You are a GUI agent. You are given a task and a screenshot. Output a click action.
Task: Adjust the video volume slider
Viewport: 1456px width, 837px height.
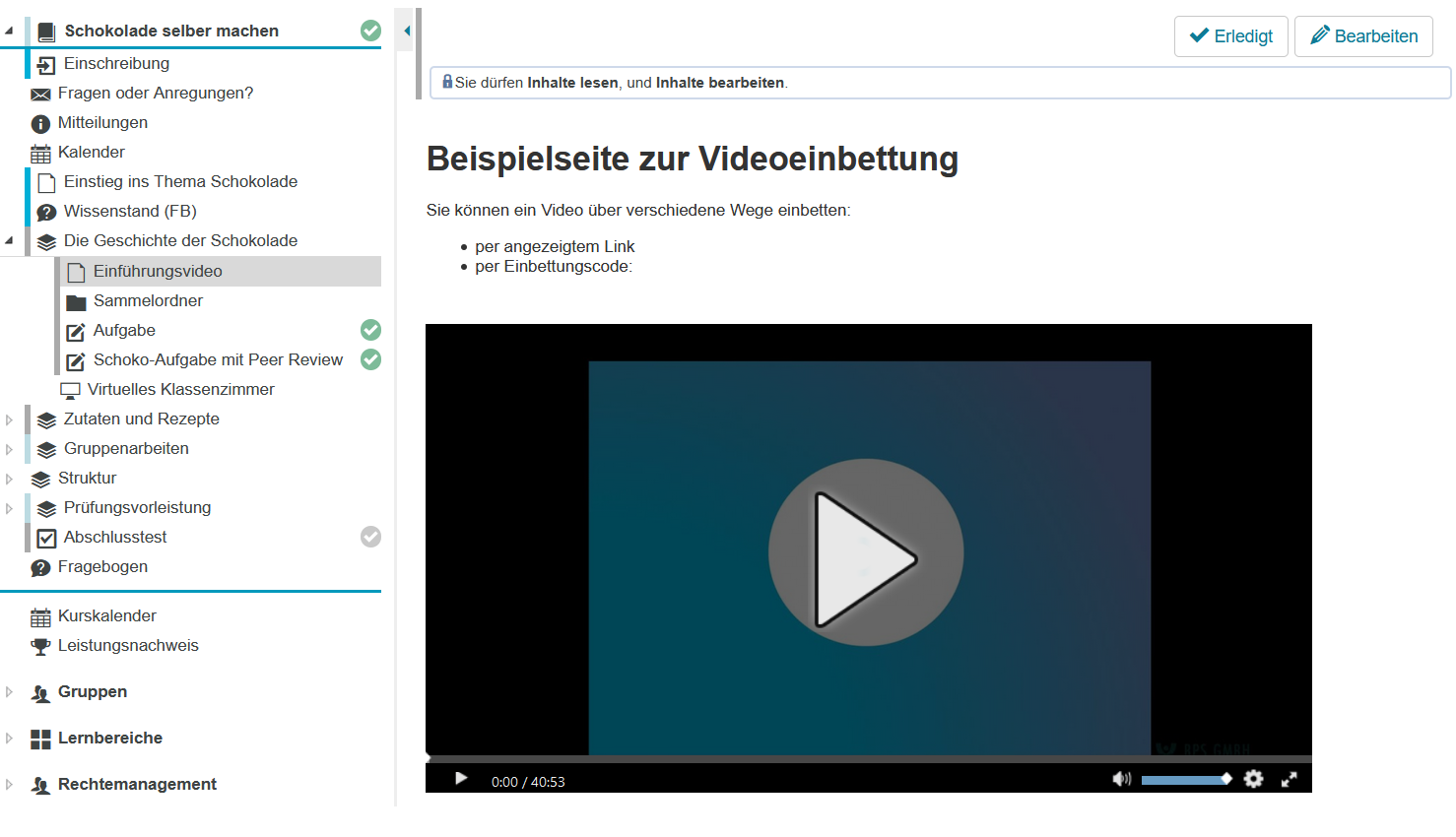click(1187, 779)
